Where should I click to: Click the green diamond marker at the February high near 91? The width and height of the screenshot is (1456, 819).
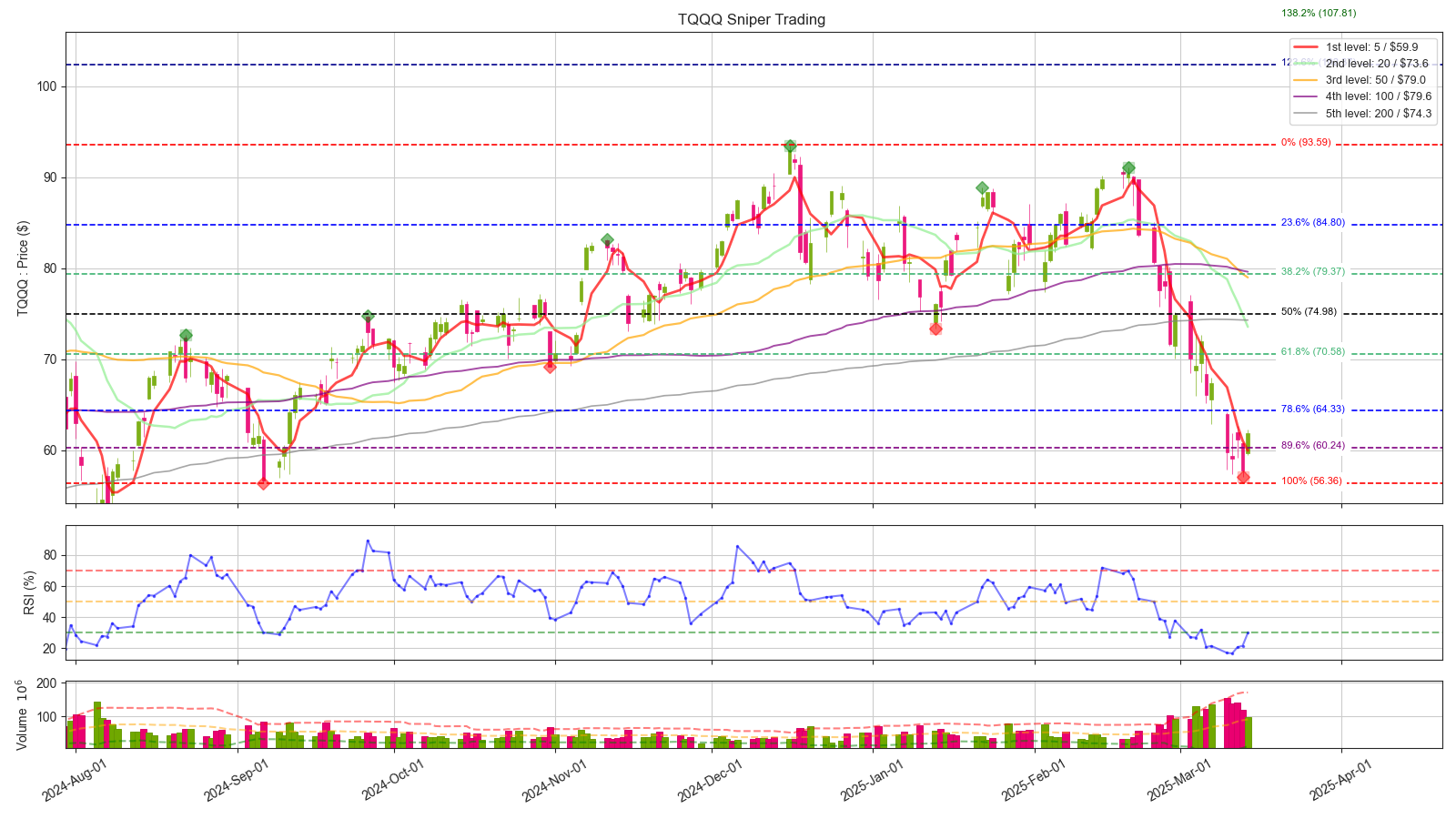click(1128, 168)
